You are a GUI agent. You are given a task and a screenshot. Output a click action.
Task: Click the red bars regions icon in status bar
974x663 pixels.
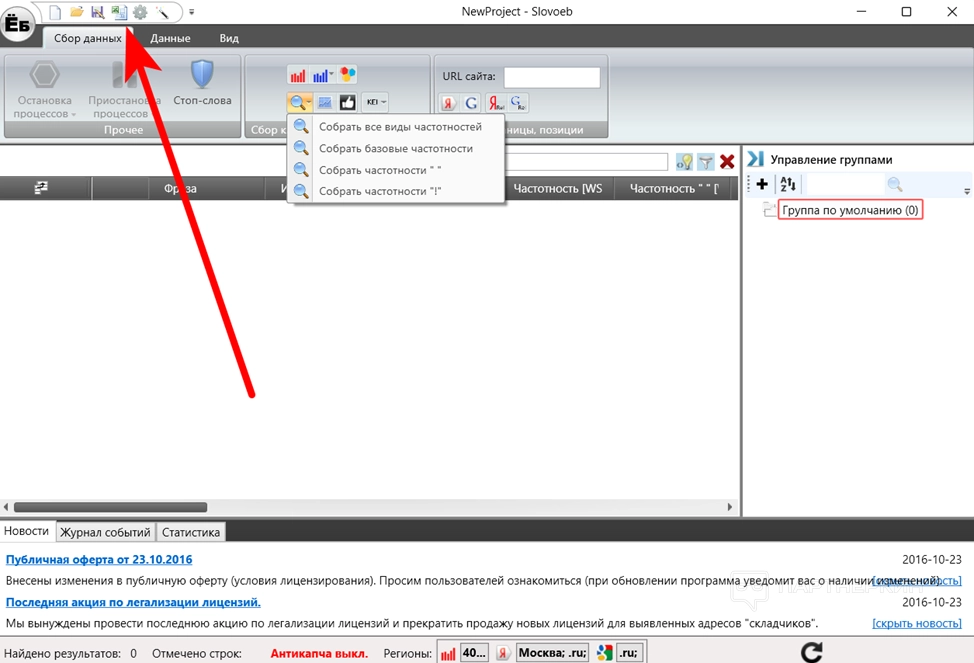pyautogui.click(x=448, y=653)
